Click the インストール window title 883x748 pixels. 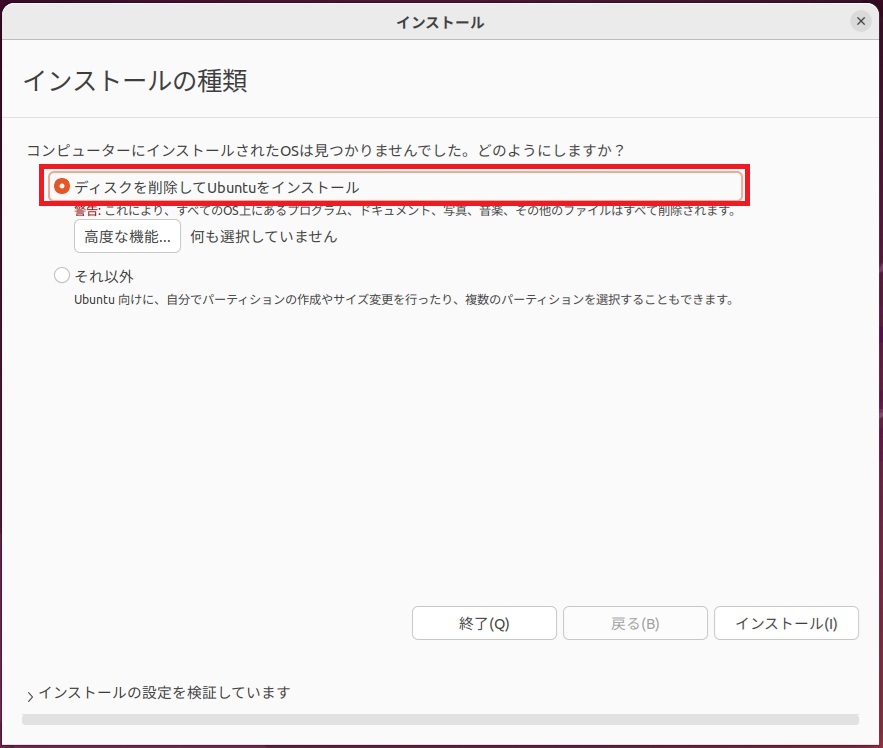[440, 23]
